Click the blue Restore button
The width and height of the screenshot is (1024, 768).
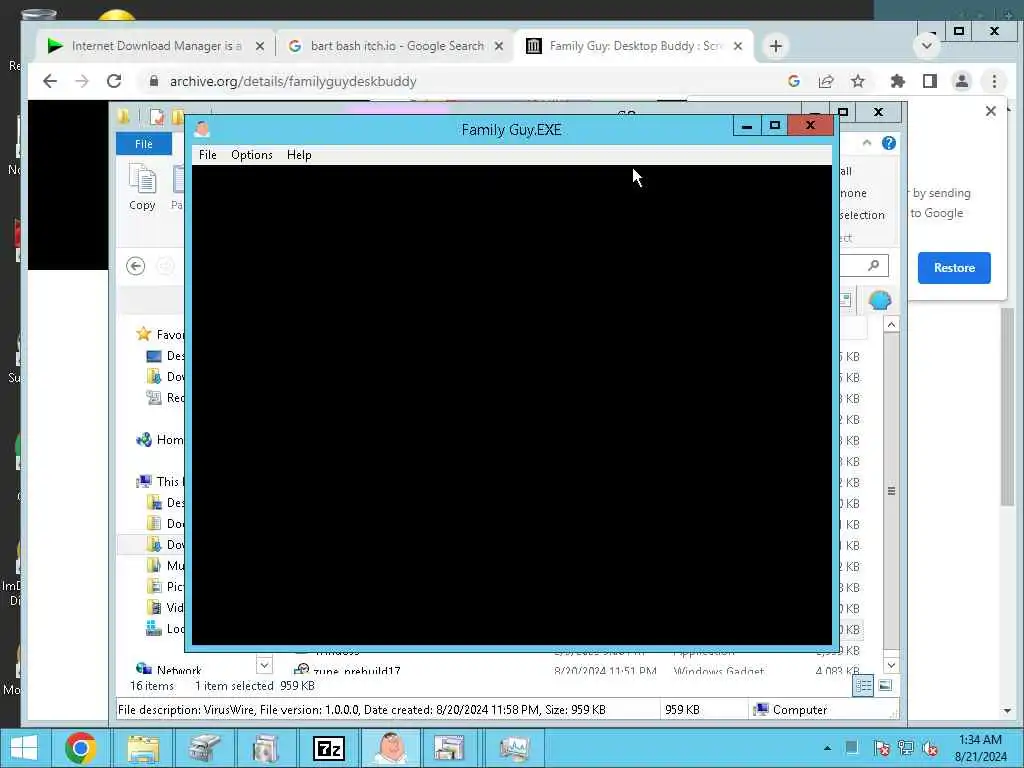click(x=953, y=268)
